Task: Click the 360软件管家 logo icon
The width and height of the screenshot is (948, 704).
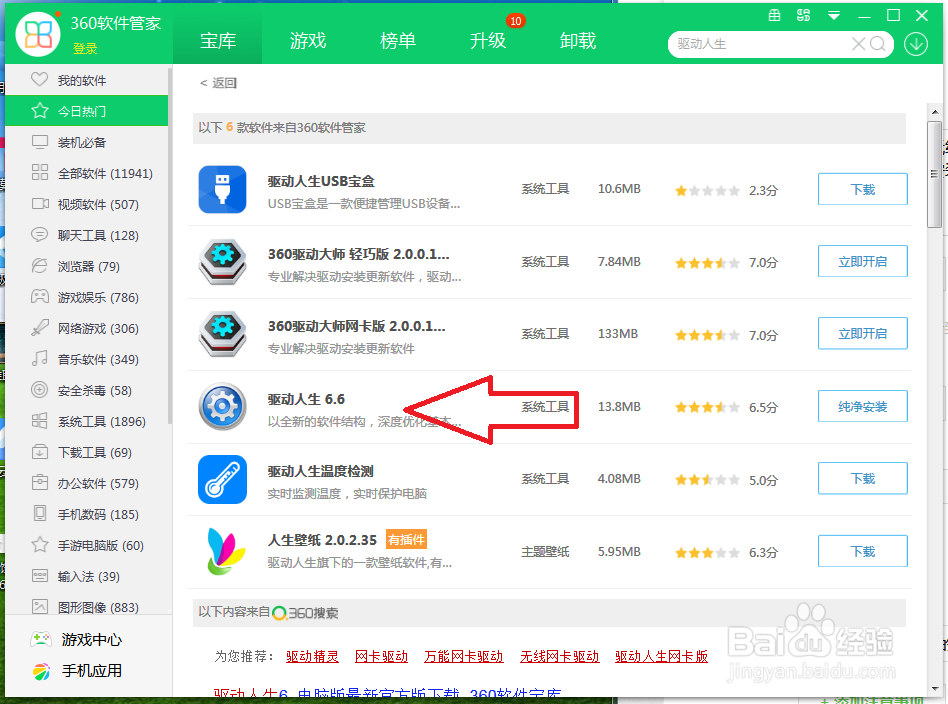Action: pos(37,33)
